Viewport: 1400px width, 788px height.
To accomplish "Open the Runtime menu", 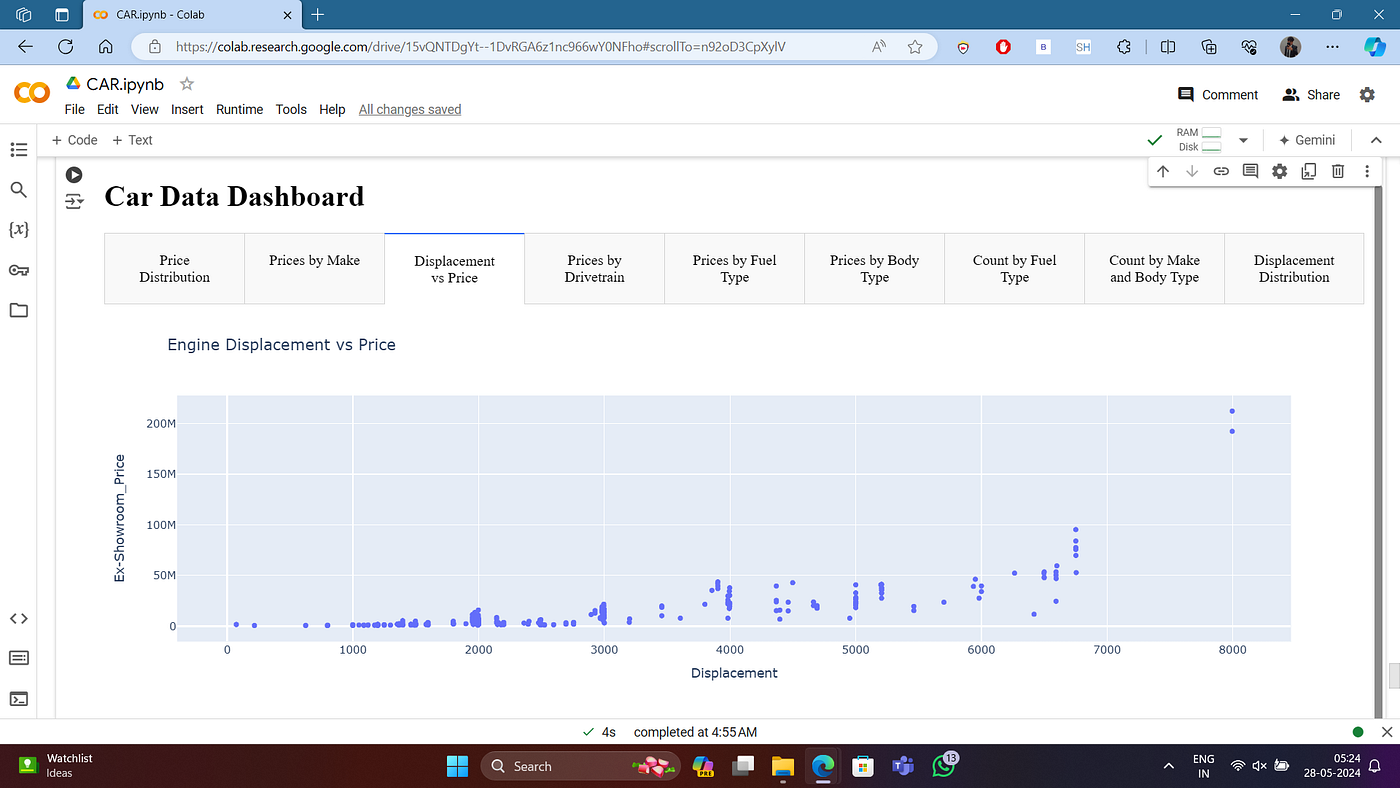I will [x=239, y=109].
